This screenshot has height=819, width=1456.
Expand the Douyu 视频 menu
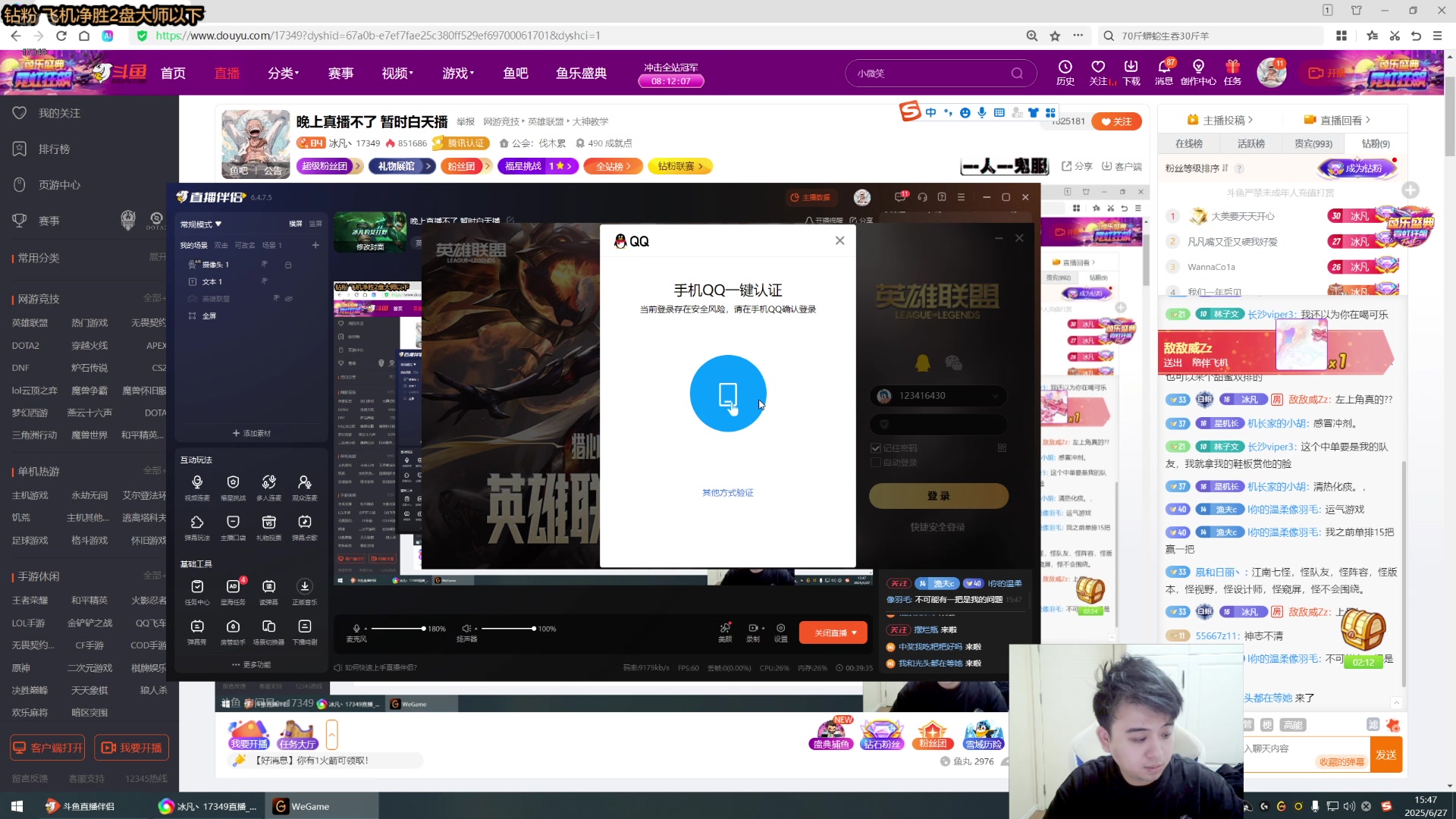[397, 73]
